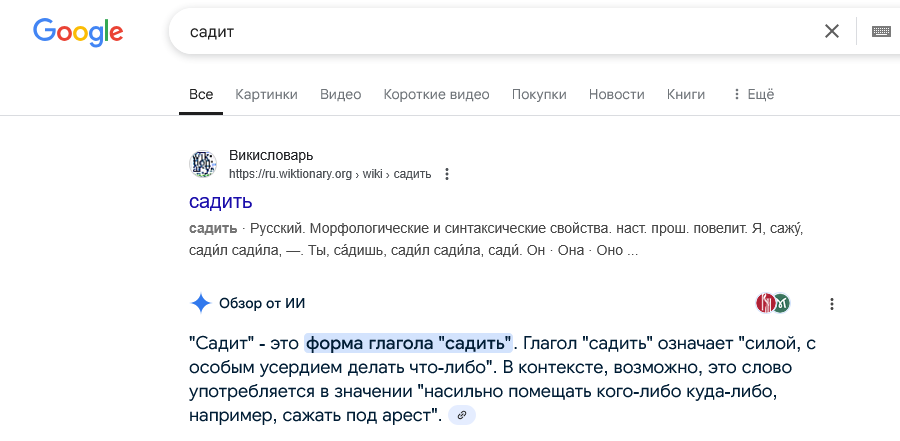Click the snippet text starting "садить · Русский"
The width and height of the screenshot is (900, 441).
(496, 239)
